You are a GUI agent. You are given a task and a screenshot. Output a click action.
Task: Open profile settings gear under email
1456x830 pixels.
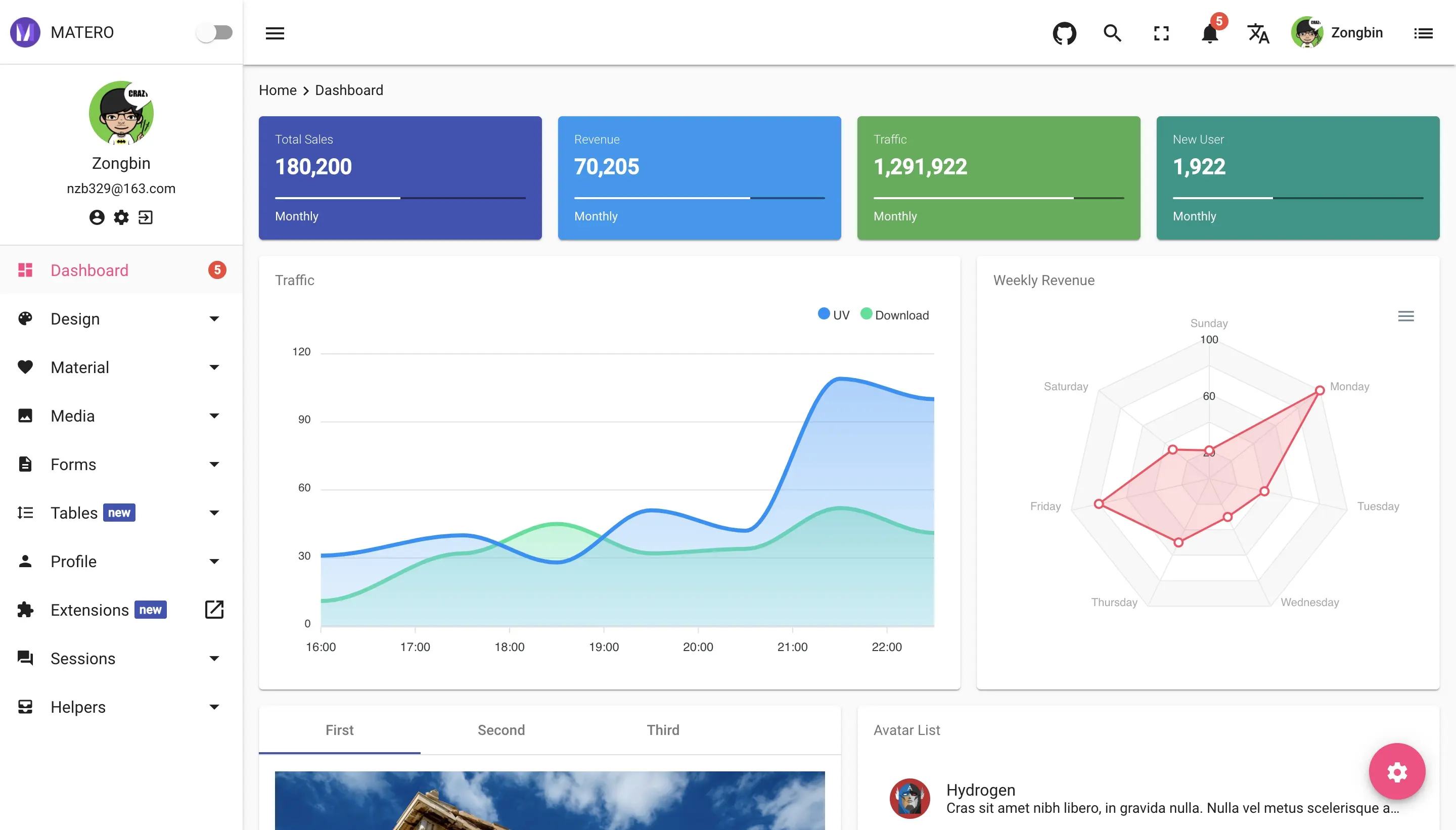coord(121,217)
